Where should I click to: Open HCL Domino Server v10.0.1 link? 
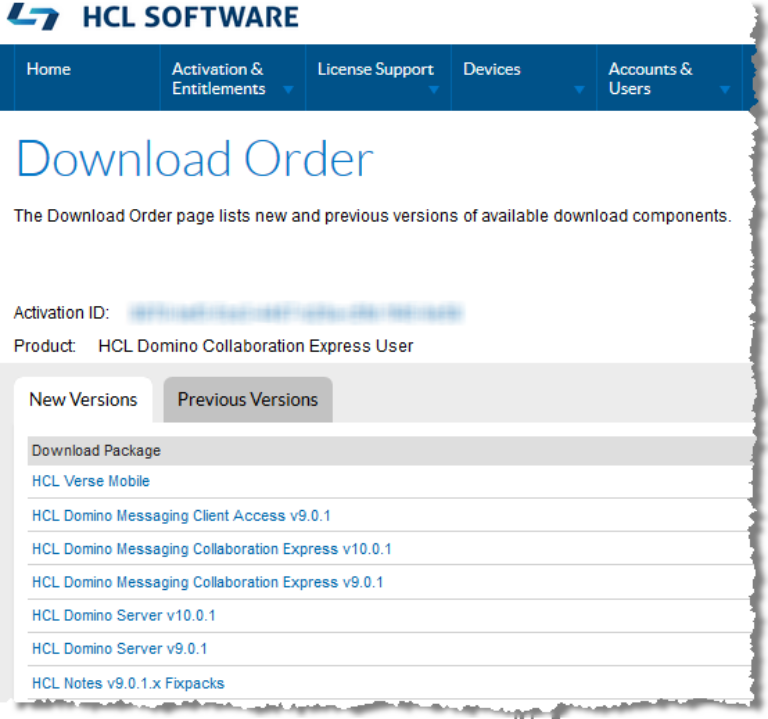123,616
